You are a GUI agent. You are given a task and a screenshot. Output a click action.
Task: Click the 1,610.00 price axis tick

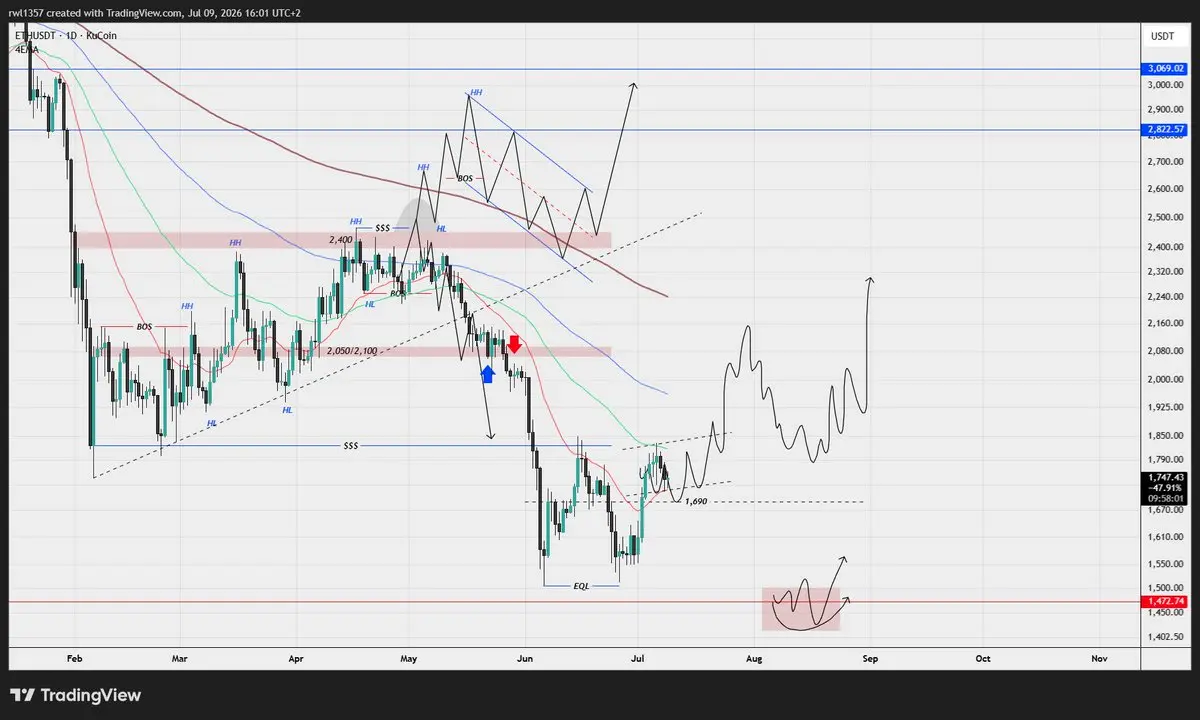tap(1166, 537)
